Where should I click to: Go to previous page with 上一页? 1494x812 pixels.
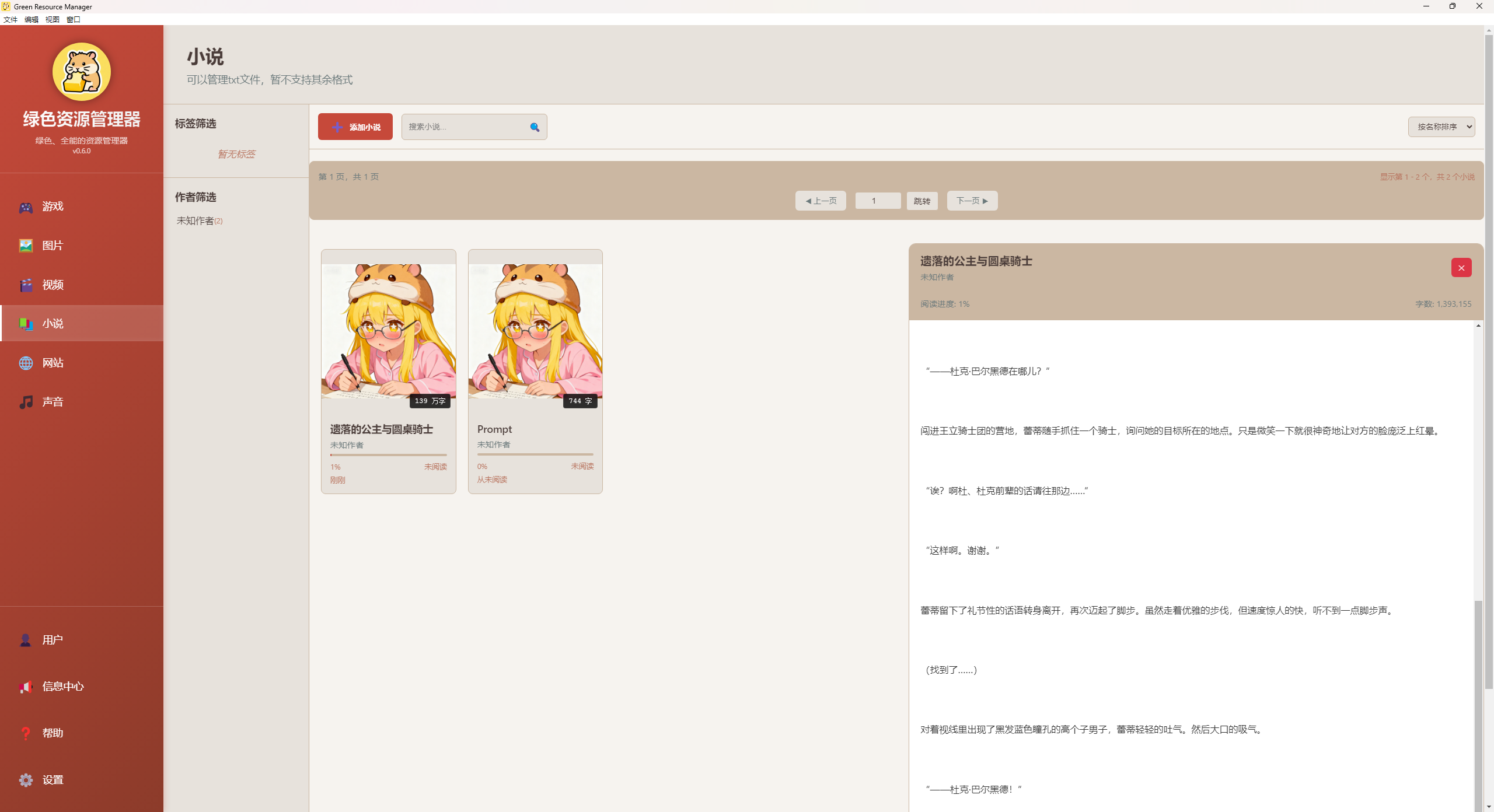click(821, 201)
